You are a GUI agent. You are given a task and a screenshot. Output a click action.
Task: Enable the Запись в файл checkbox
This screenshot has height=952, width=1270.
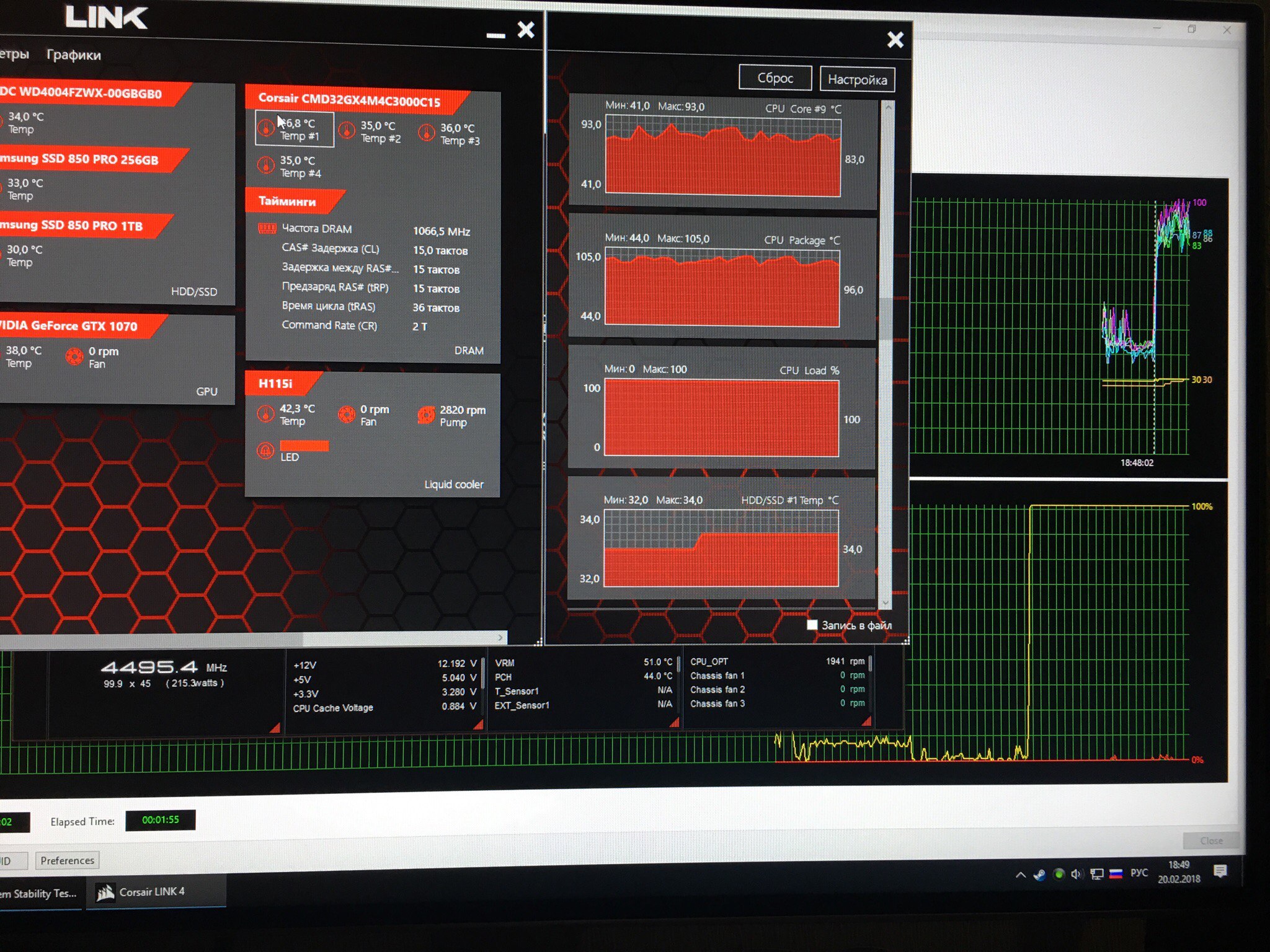(x=812, y=625)
